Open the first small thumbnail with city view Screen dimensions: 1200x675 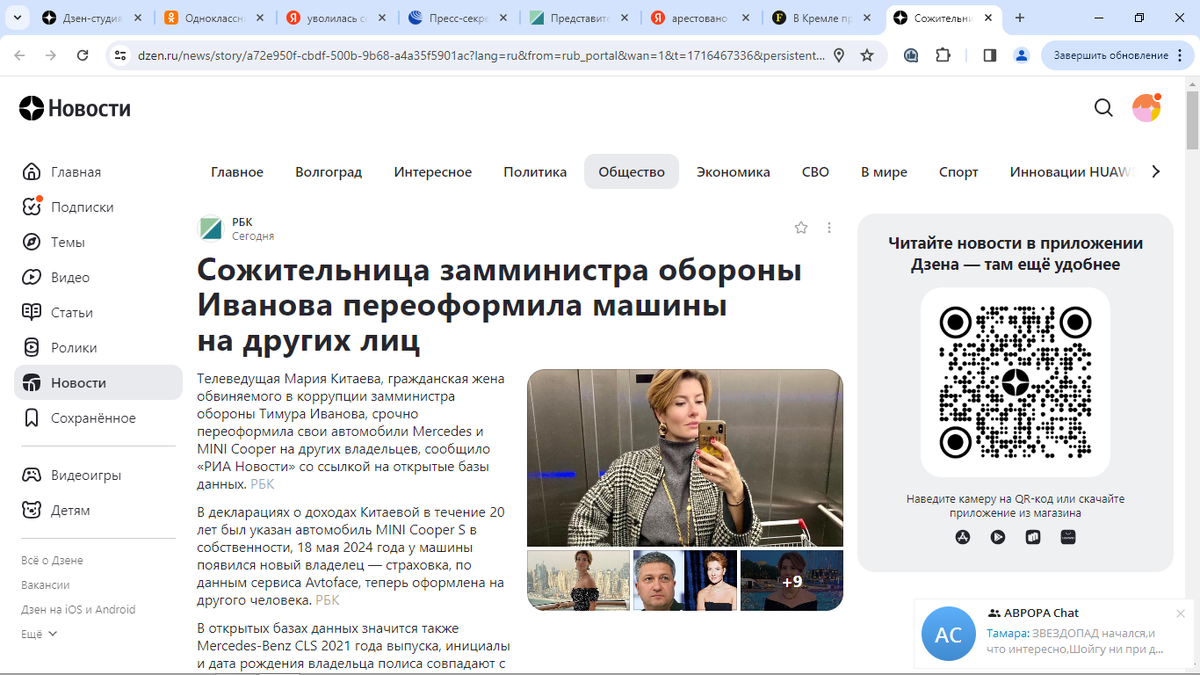(x=578, y=580)
